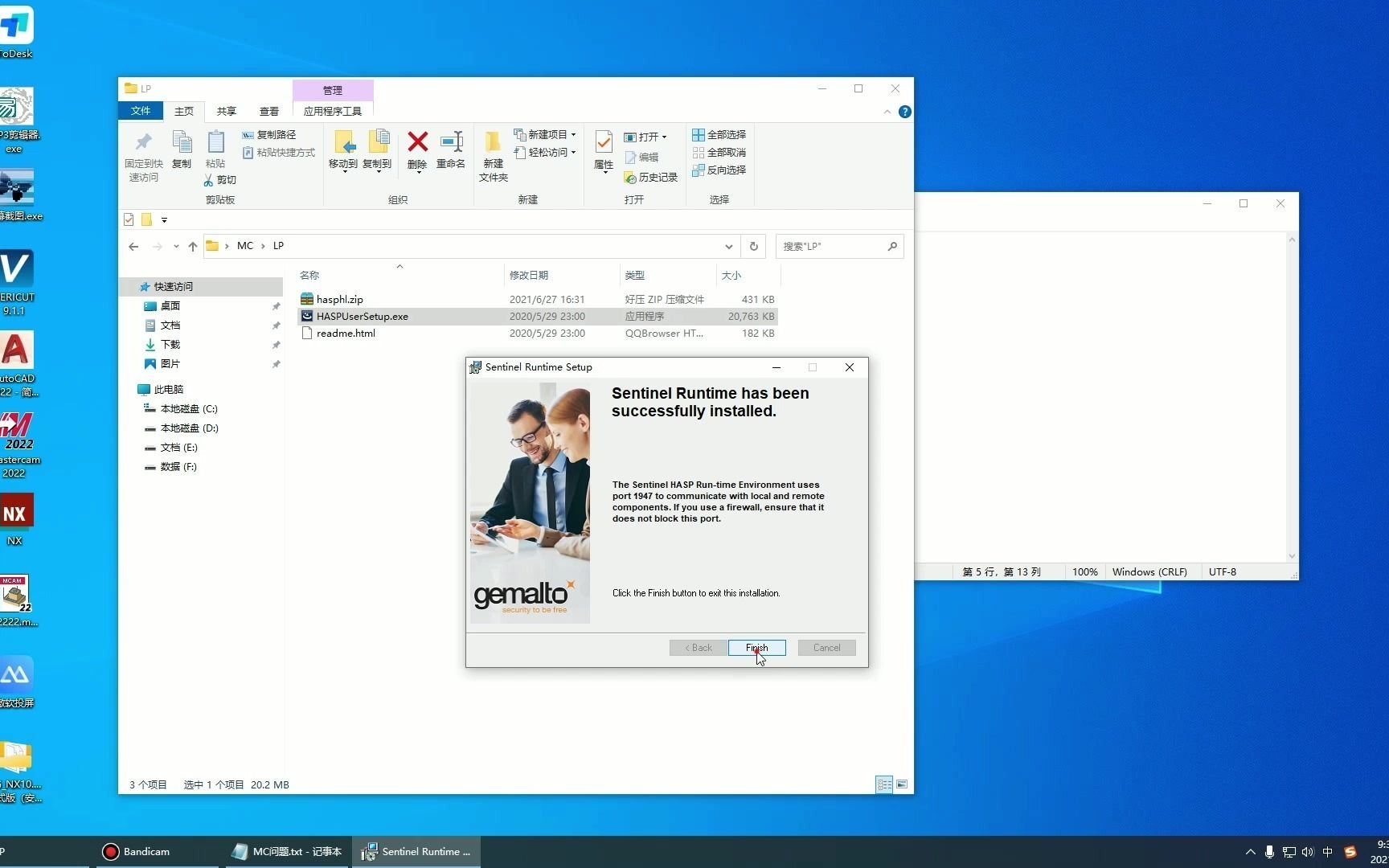Image resolution: width=1389 pixels, height=868 pixels.
Task: Select 此电脑 in navigation pane
Action: [x=169, y=390]
